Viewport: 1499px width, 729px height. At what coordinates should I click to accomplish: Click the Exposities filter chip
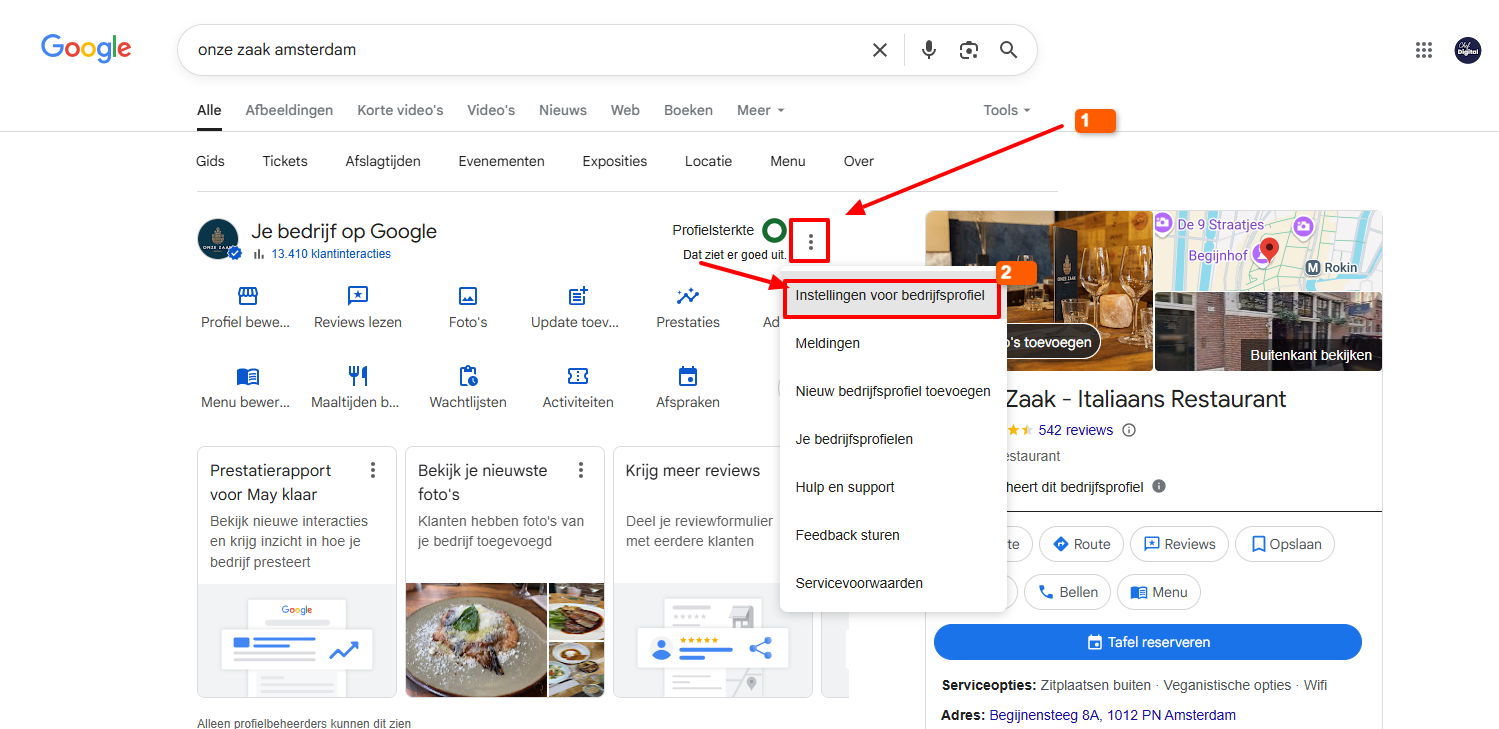(x=615, y=161)
